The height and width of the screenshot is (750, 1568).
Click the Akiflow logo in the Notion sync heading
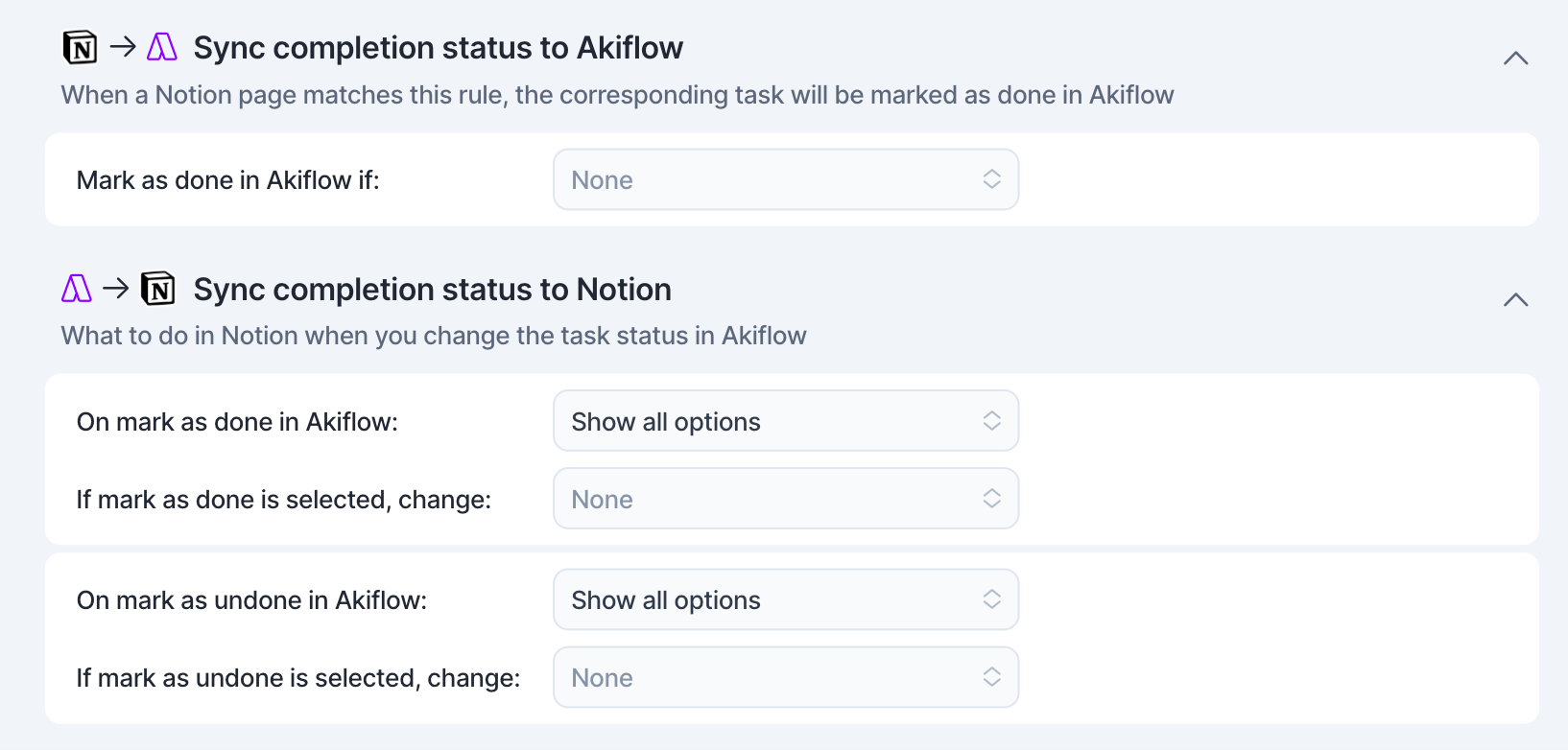click(x=77, y=289)
